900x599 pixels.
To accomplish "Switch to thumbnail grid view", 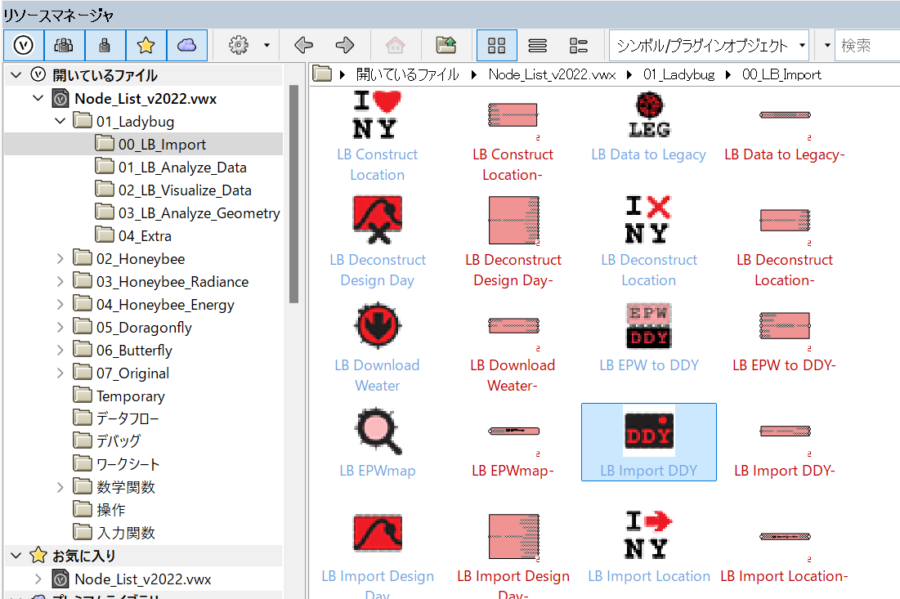I will 496,45.
